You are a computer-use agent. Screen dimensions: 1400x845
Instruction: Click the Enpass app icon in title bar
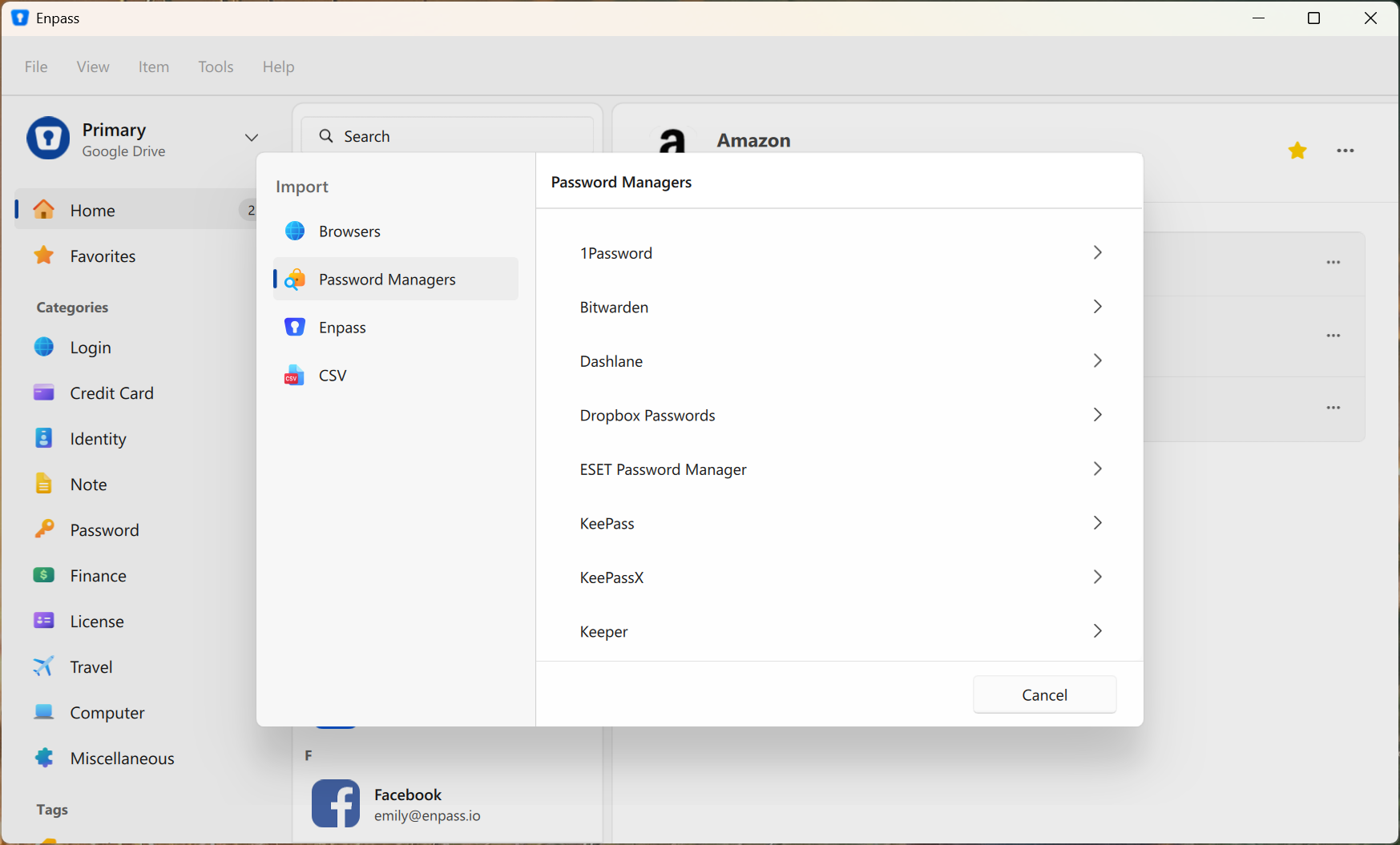20,18
